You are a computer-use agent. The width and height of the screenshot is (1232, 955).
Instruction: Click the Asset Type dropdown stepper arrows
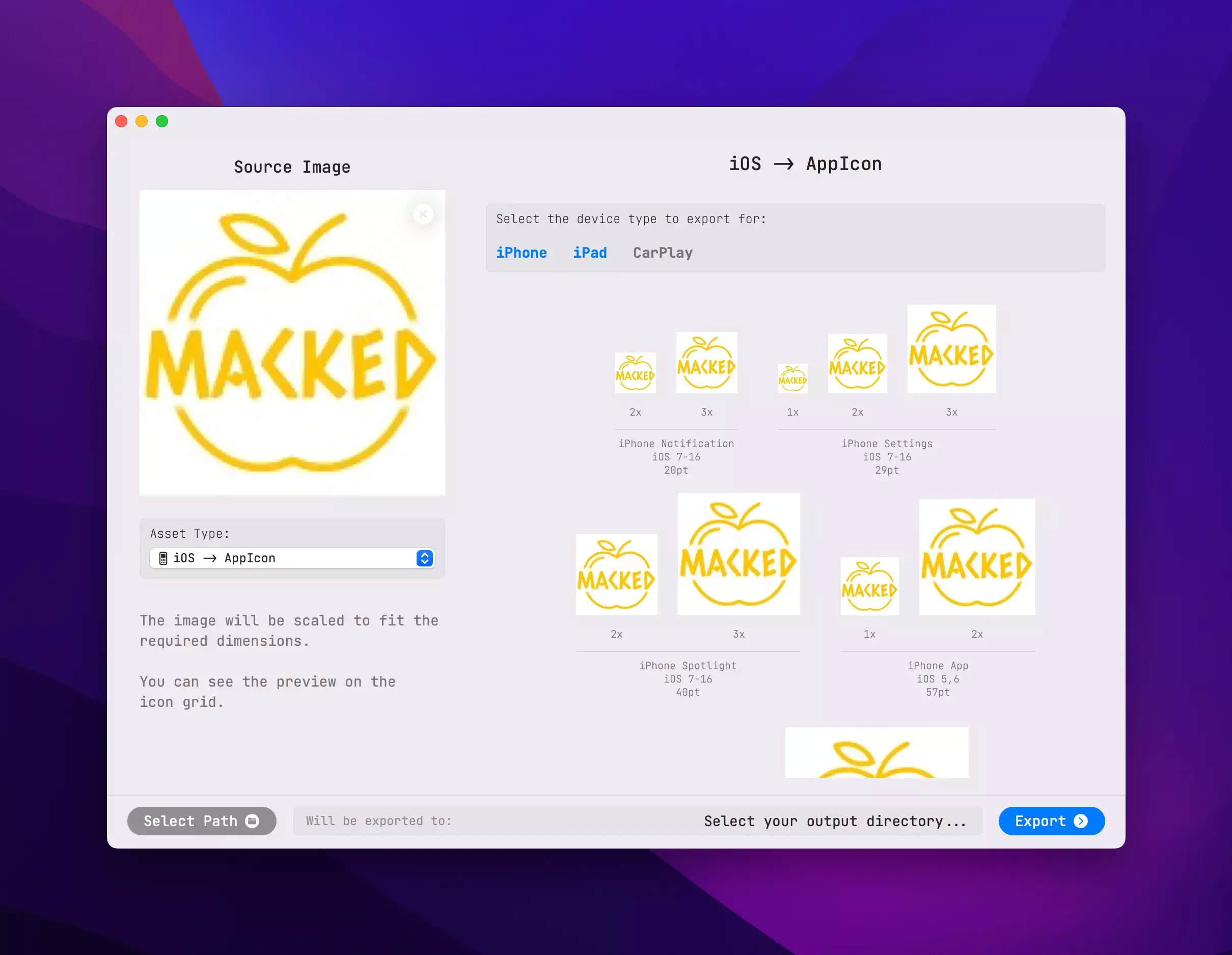point(425,558)
